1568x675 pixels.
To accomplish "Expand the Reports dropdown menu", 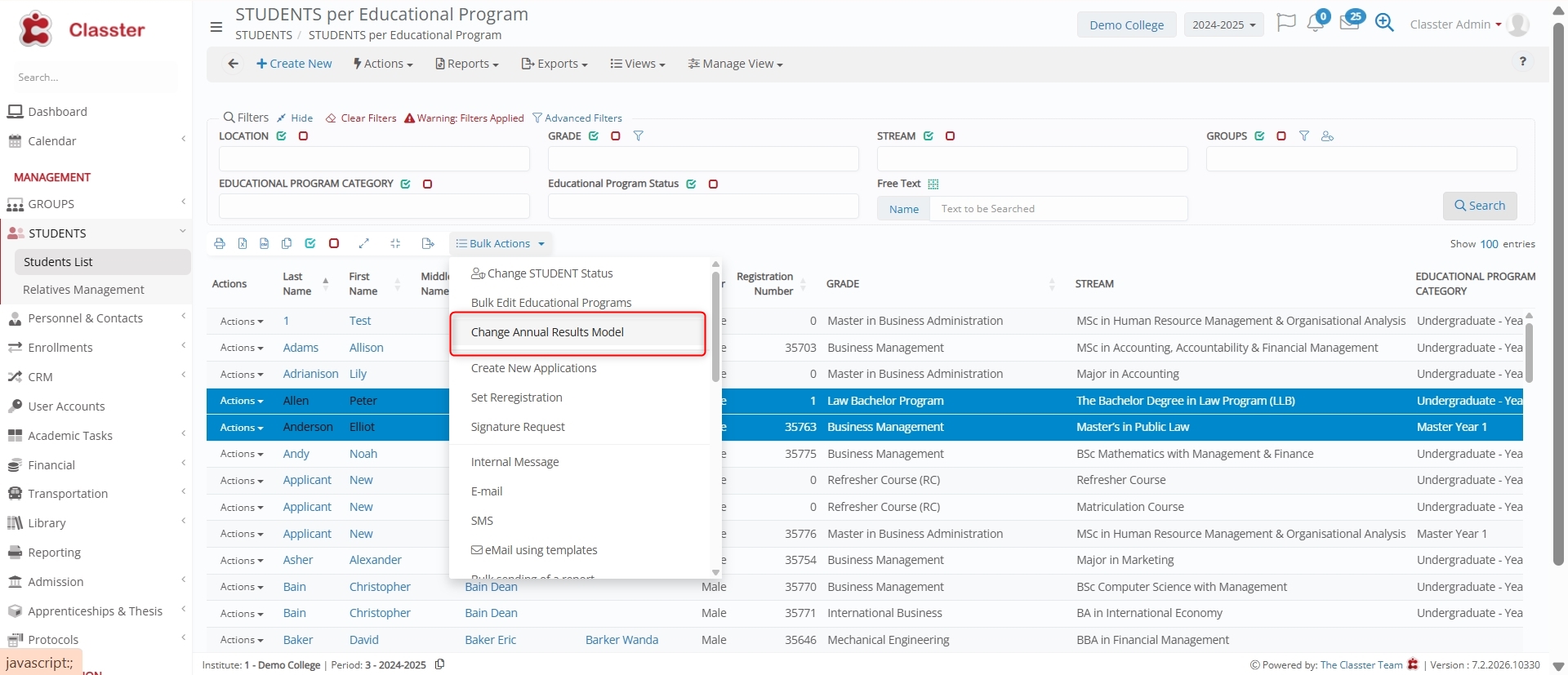I will (x=467, y=64).
